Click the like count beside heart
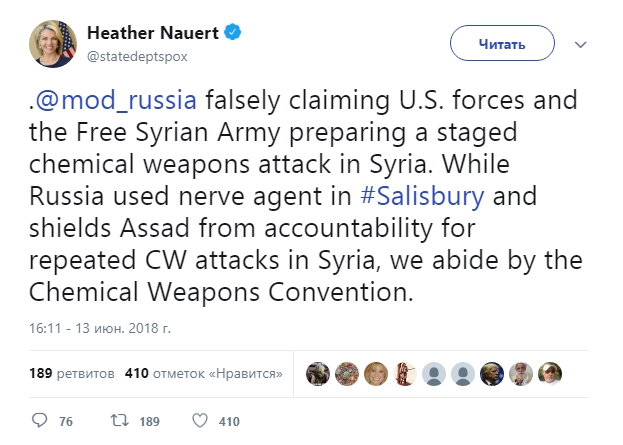623x445 pixels. 229,422
